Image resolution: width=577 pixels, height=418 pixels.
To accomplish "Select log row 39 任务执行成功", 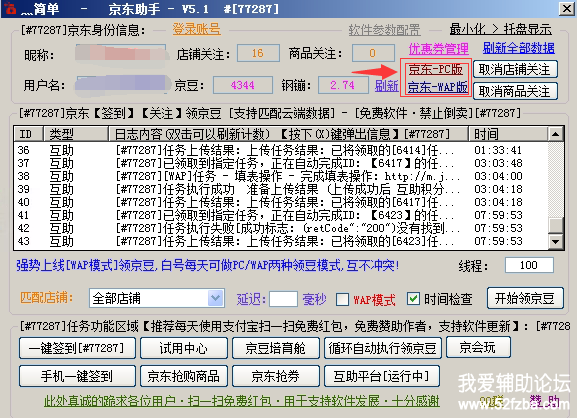I will pos(280,189).
